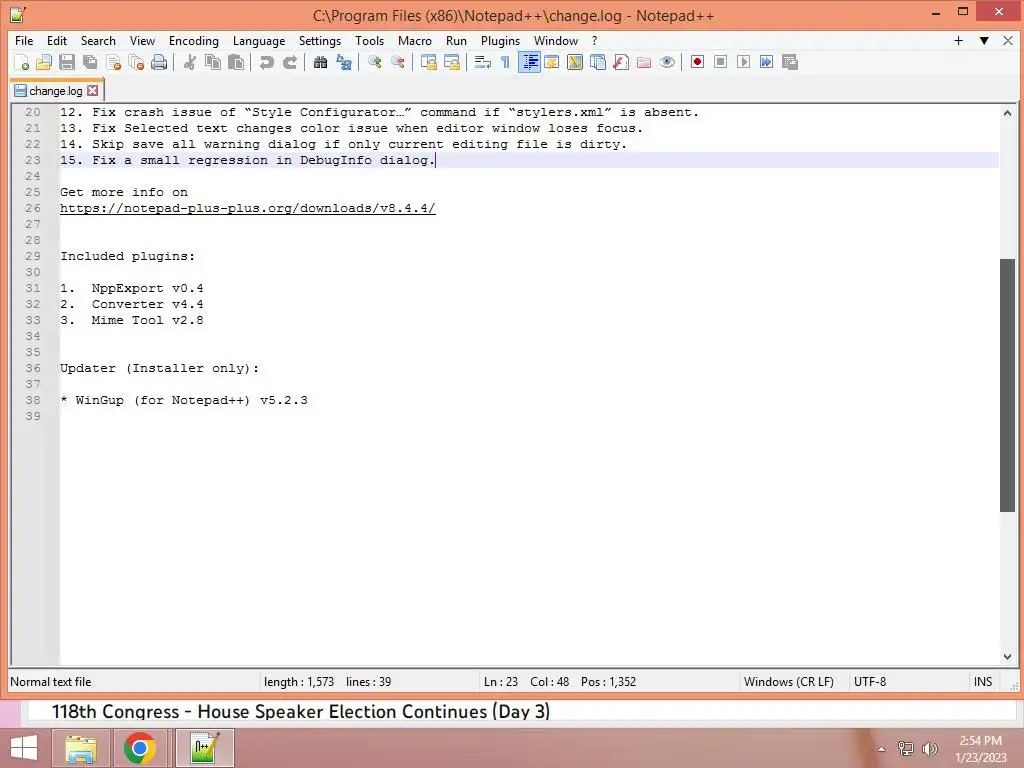
Task: Open the File menu
Action: (x=24, y=40)
